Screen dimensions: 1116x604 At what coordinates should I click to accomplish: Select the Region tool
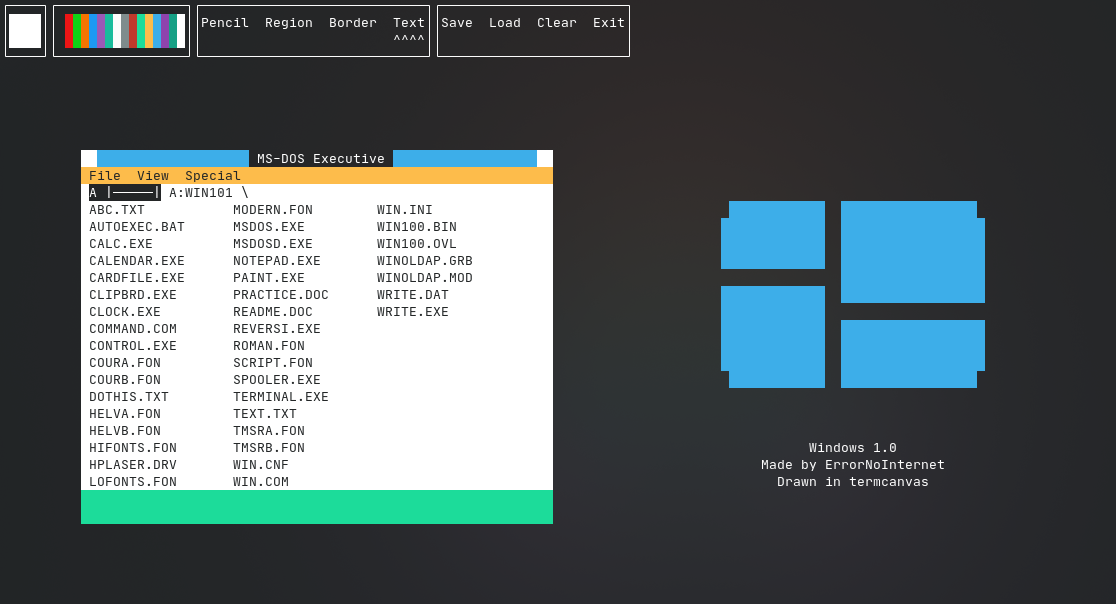[x=288, y=23]
